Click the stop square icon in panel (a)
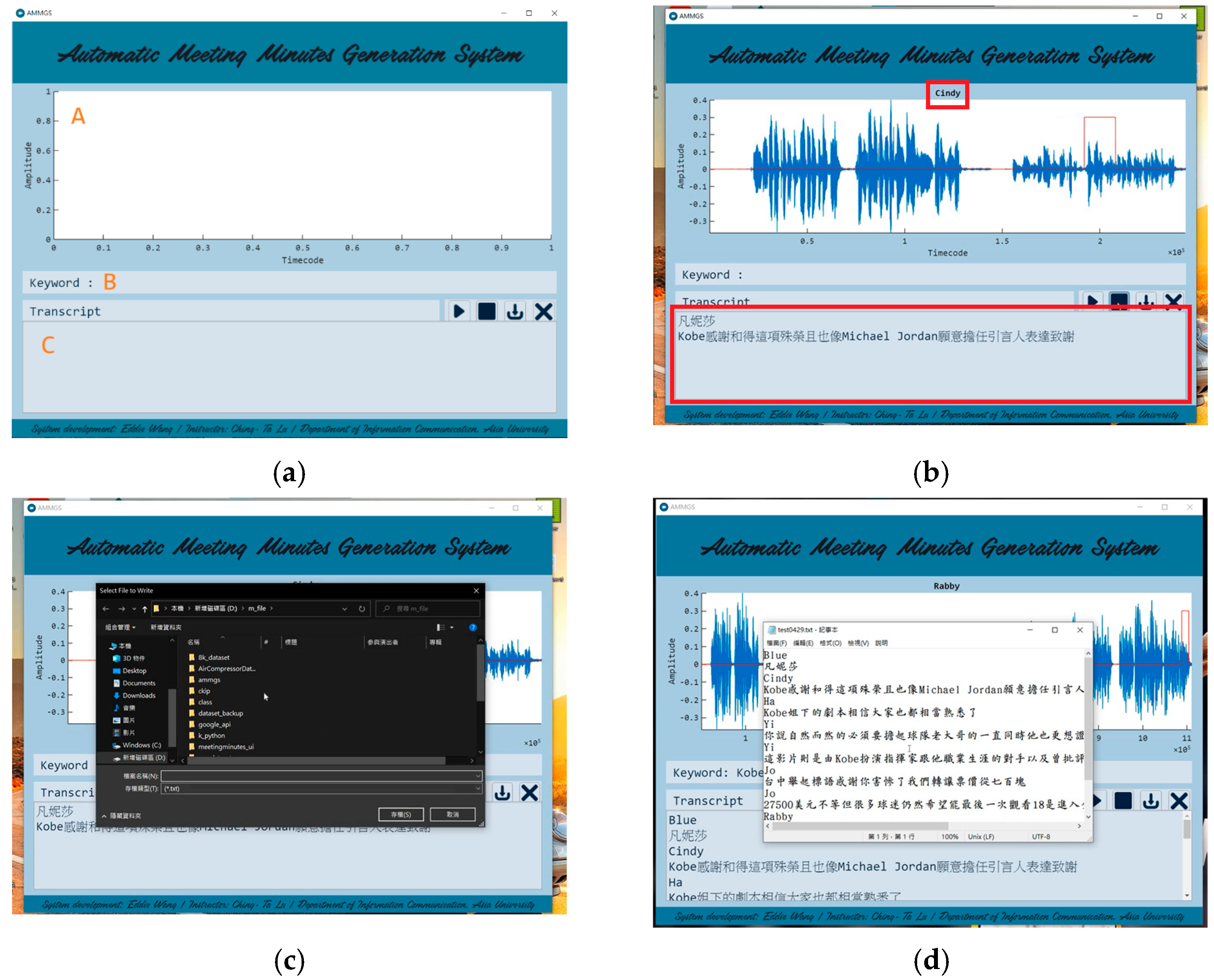 486,312
